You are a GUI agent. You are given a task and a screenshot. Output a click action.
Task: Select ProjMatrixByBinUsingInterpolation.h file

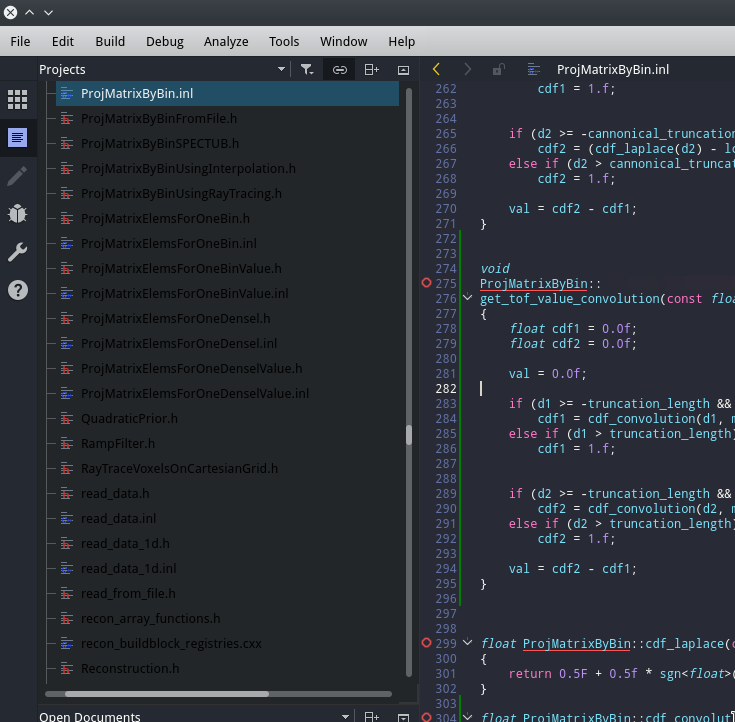pyautogui.click(x=188, y=168)
